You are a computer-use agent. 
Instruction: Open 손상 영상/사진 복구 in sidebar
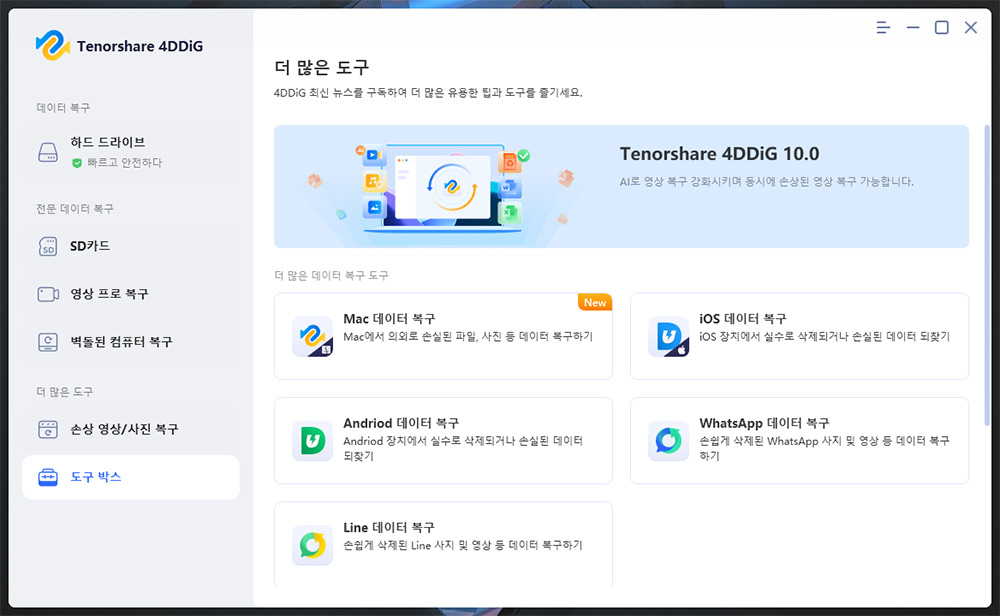[x=131, y=429]
